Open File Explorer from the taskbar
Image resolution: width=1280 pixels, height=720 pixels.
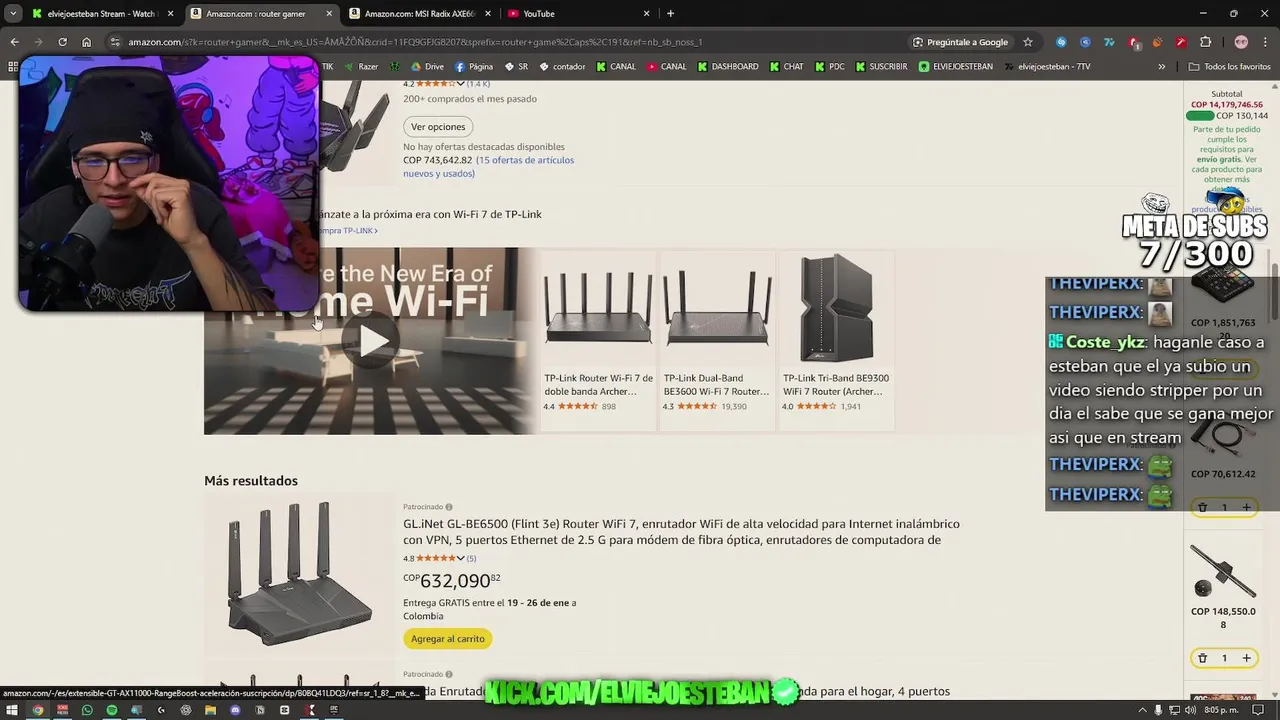210,710
